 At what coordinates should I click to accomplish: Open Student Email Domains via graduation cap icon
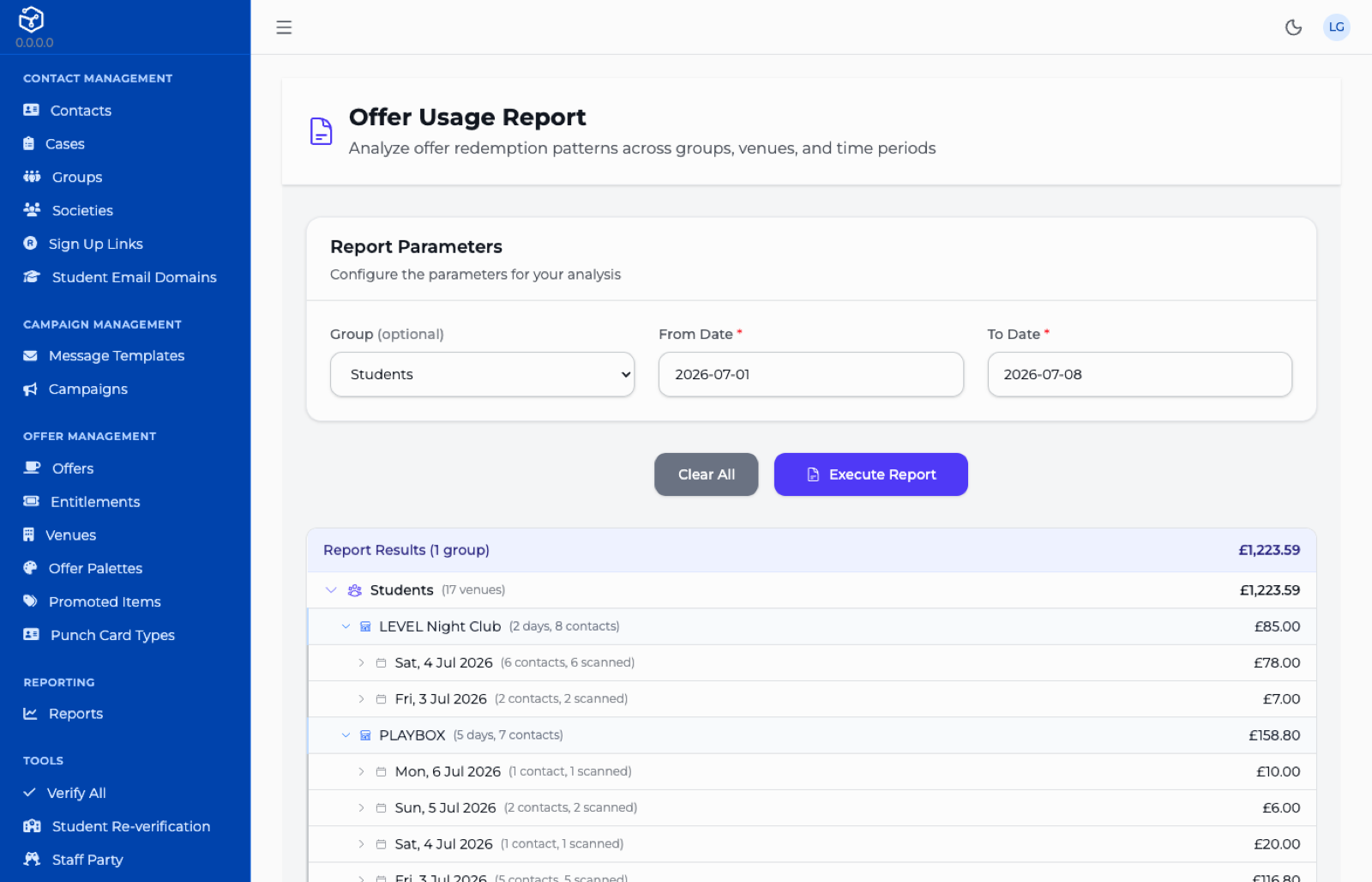coord(32,276)
